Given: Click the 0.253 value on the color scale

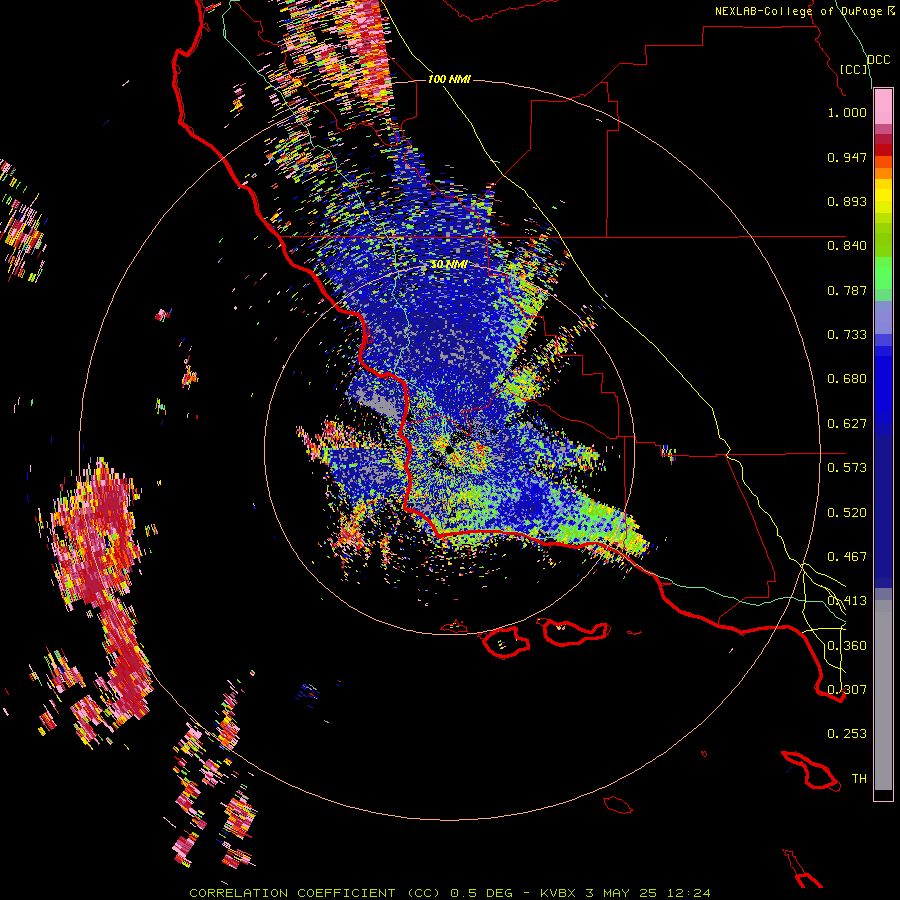Looking at the screenshot, I should (x=847, y=734).
